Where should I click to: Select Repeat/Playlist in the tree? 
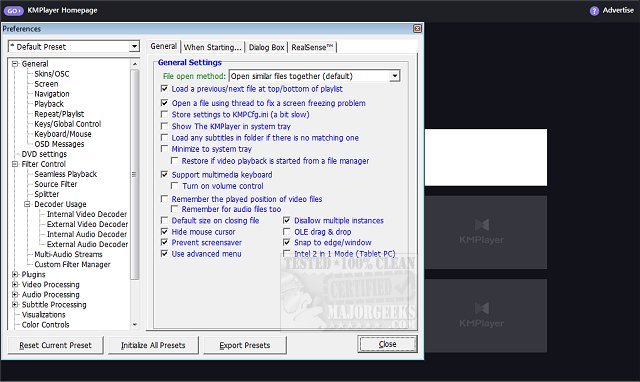[x=59, y=114]
